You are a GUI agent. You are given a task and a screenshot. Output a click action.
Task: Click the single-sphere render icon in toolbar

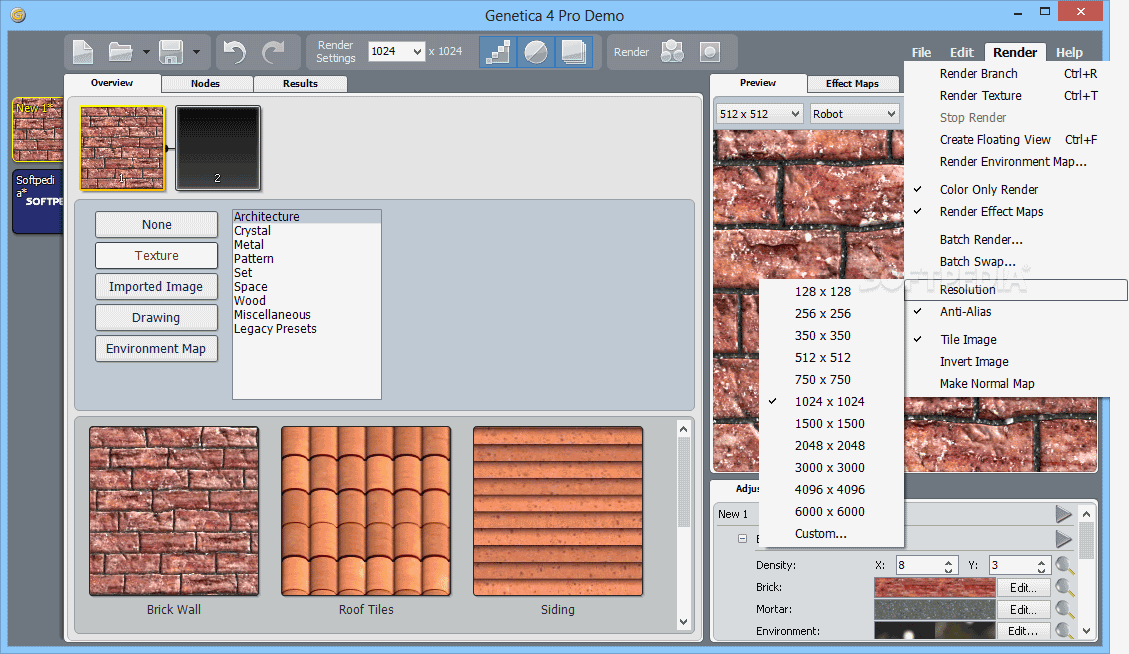pyautogui.click(x=710, y=52)
